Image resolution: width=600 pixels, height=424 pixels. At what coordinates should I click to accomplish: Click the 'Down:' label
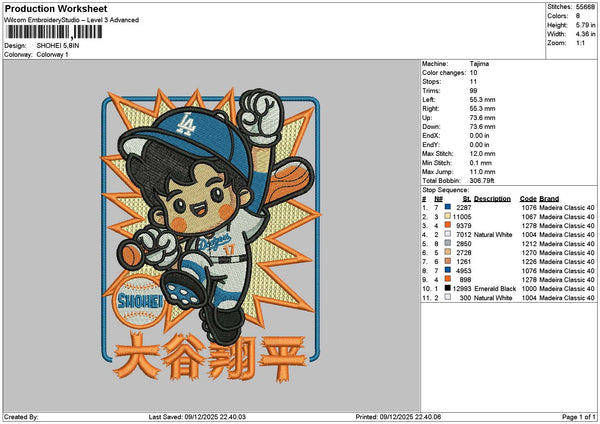431,127
